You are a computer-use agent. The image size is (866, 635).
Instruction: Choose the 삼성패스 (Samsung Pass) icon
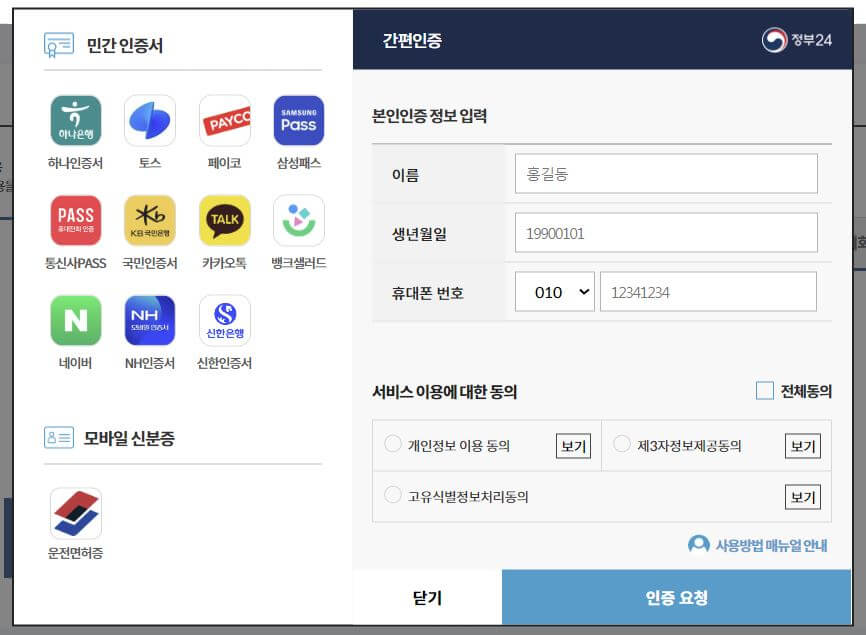[x=299, y=120]
